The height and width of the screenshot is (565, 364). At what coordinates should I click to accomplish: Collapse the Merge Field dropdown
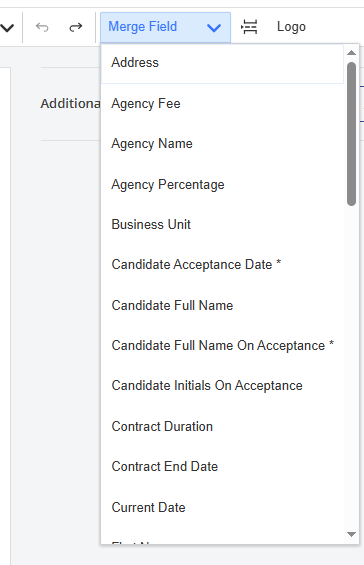tap(165, 27)
